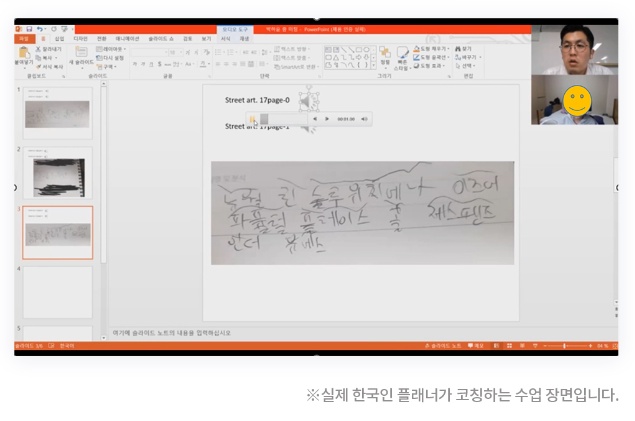
Task: Open the Section (구역) dropdown
Action: pyautogui.click(x=107, y=66)
